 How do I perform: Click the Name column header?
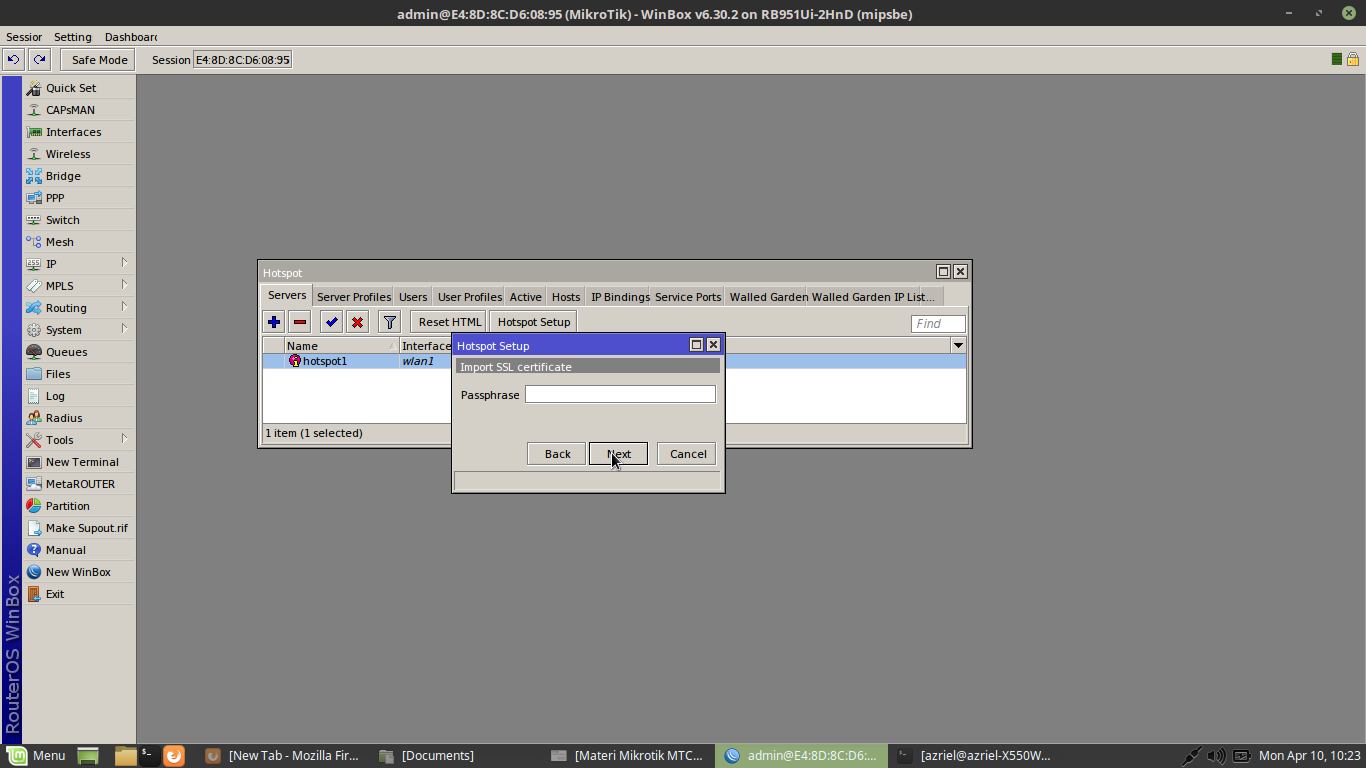point(340,345)
